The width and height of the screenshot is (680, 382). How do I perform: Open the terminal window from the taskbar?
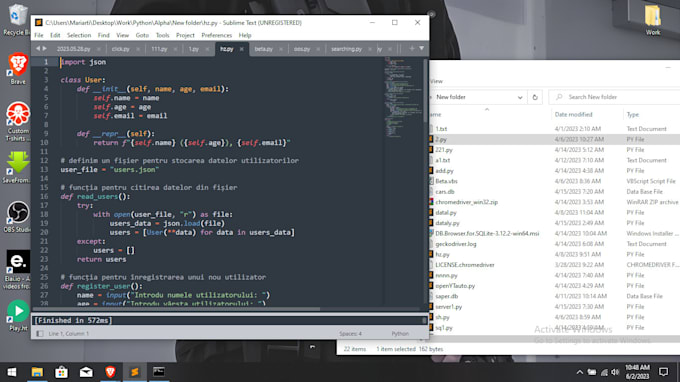point(159,372)
